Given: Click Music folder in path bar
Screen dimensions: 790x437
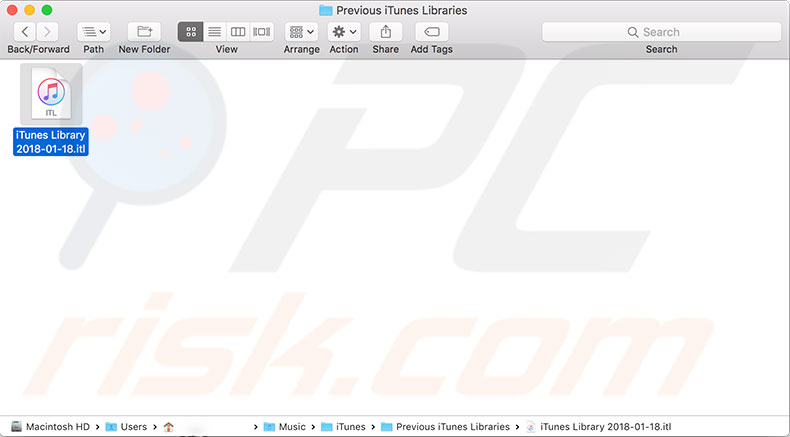Looking at the screenshot, I should (285, 426).
